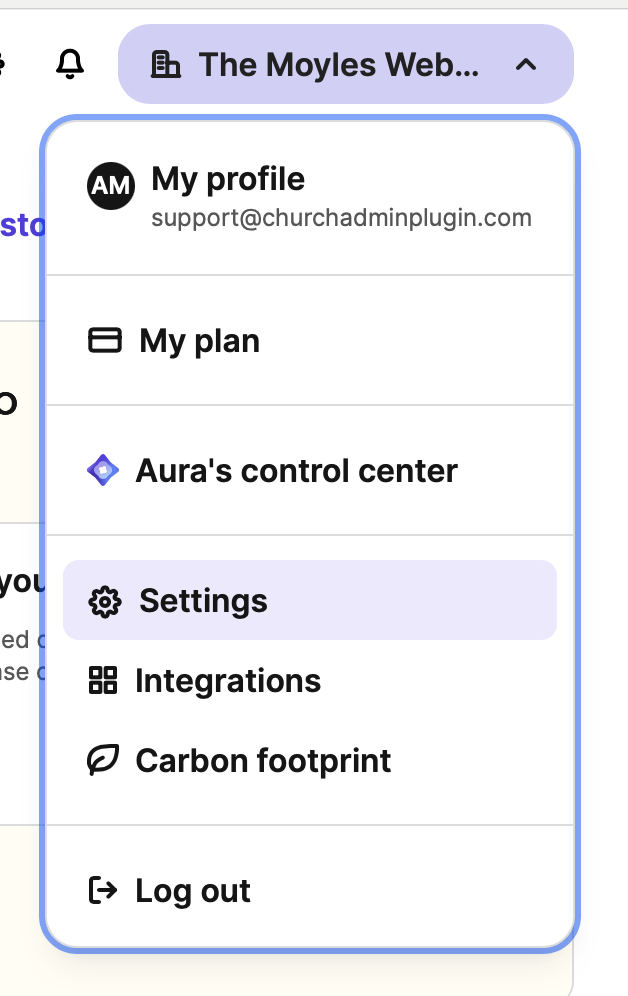Choose Integrations from the menu
The height and width of the screenshot is (996, 628).
(x=228, y=681)
